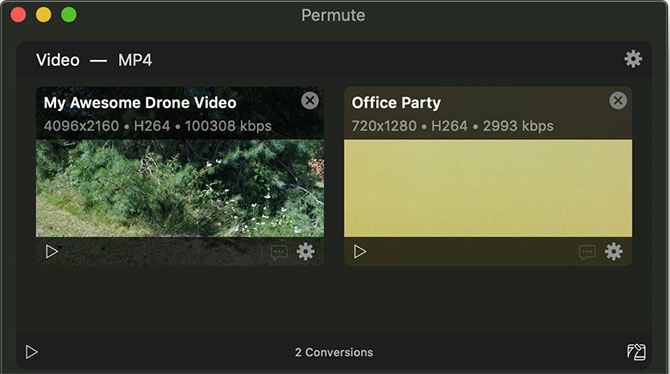The image size is (670, 374).
Task: Select the Video category label
Action: pyautogui.click(x=58, y=60)
